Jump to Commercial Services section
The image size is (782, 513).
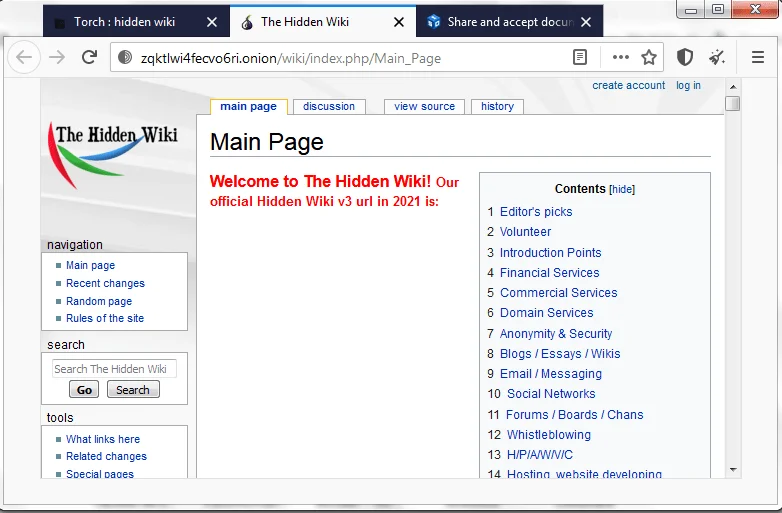pos(559,293)
